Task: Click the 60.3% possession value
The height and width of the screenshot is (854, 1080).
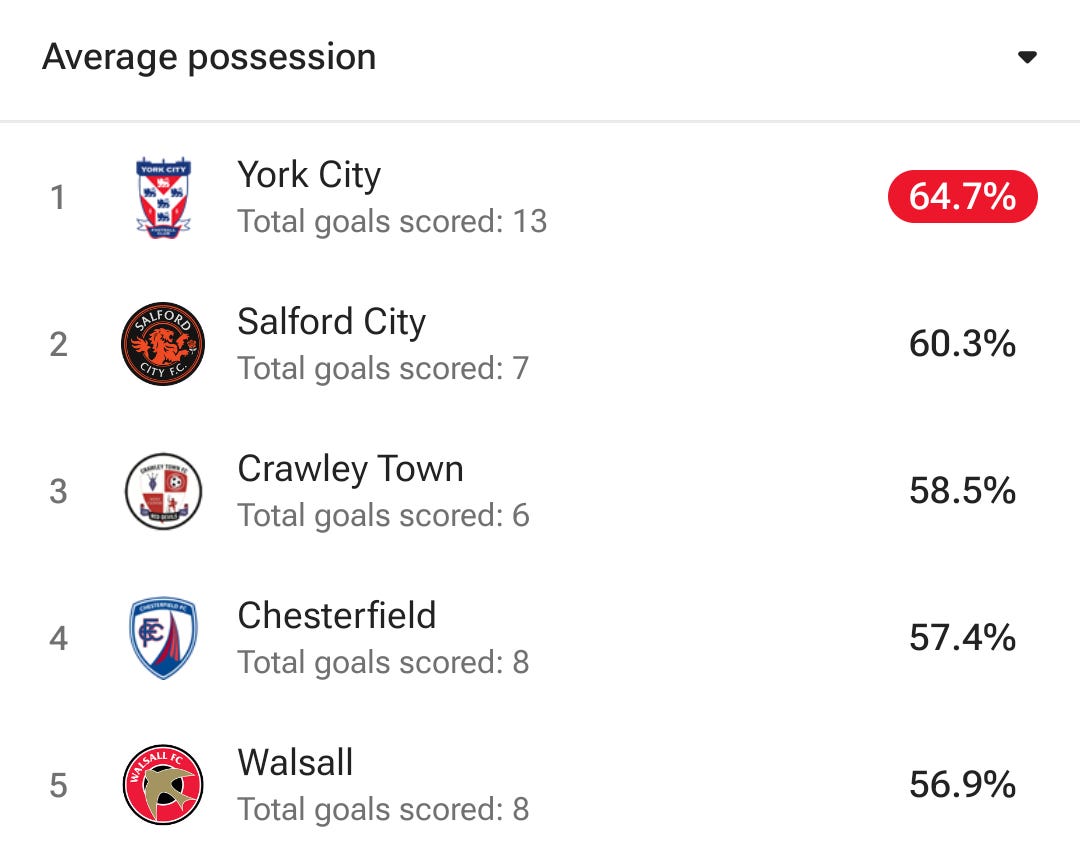Action: [x=963, y=344]
